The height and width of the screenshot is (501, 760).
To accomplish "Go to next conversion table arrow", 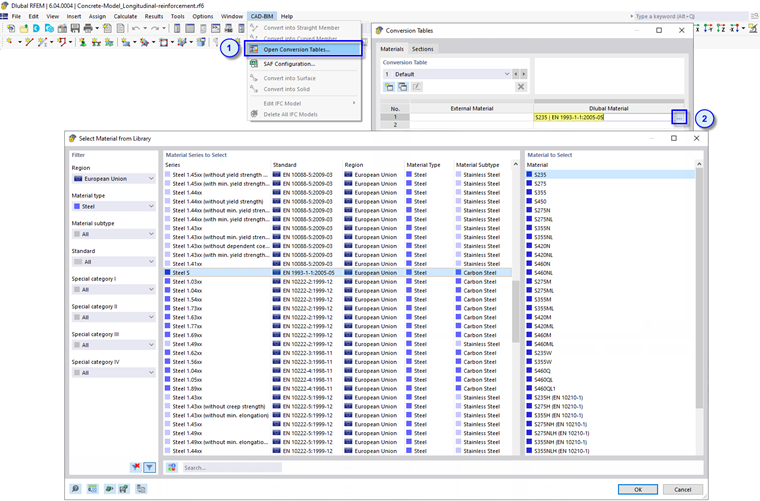I will point(523,74).
